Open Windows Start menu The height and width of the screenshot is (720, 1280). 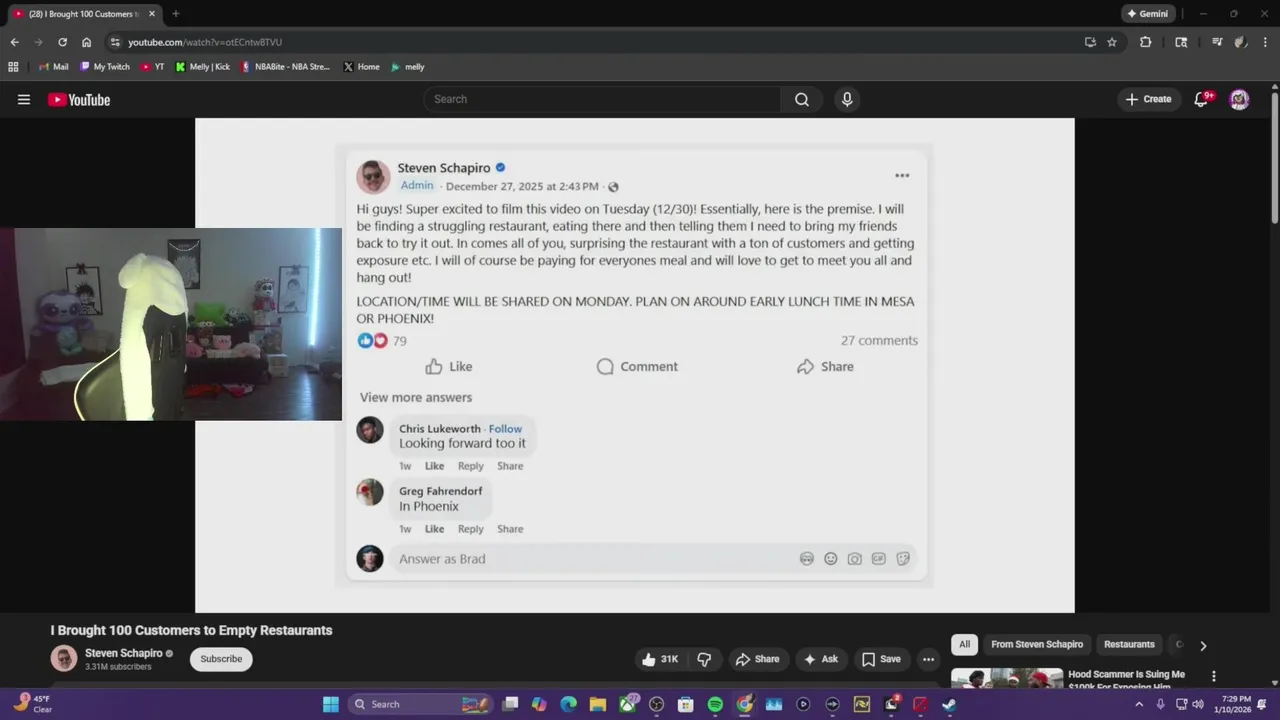pos(331,704)
